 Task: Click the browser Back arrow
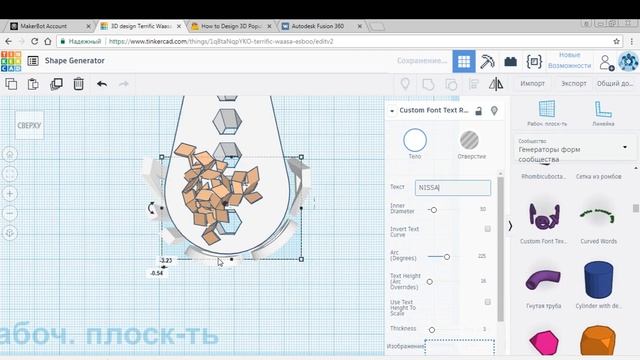pos(9,41)
